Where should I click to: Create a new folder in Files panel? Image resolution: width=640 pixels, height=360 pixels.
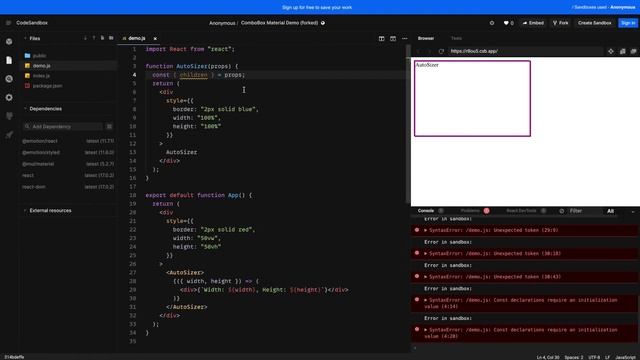111,38
